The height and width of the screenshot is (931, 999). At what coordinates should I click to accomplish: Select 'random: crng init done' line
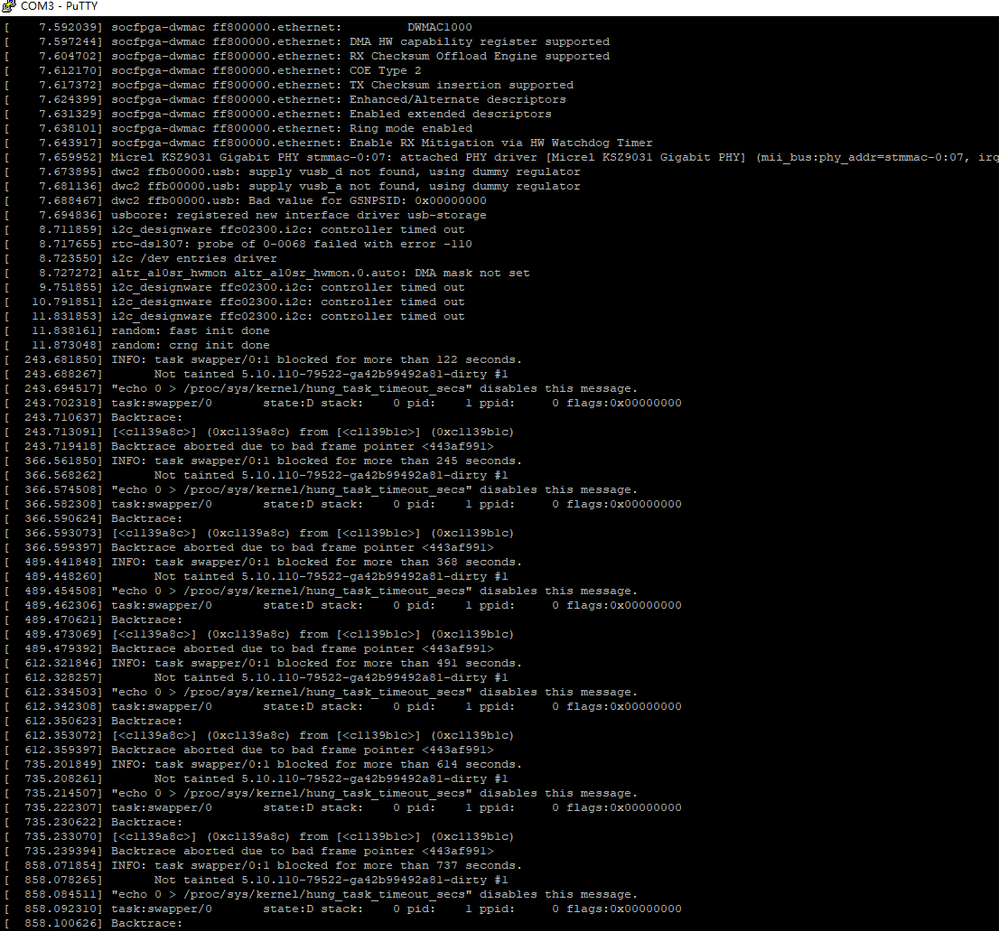(137, 345)
